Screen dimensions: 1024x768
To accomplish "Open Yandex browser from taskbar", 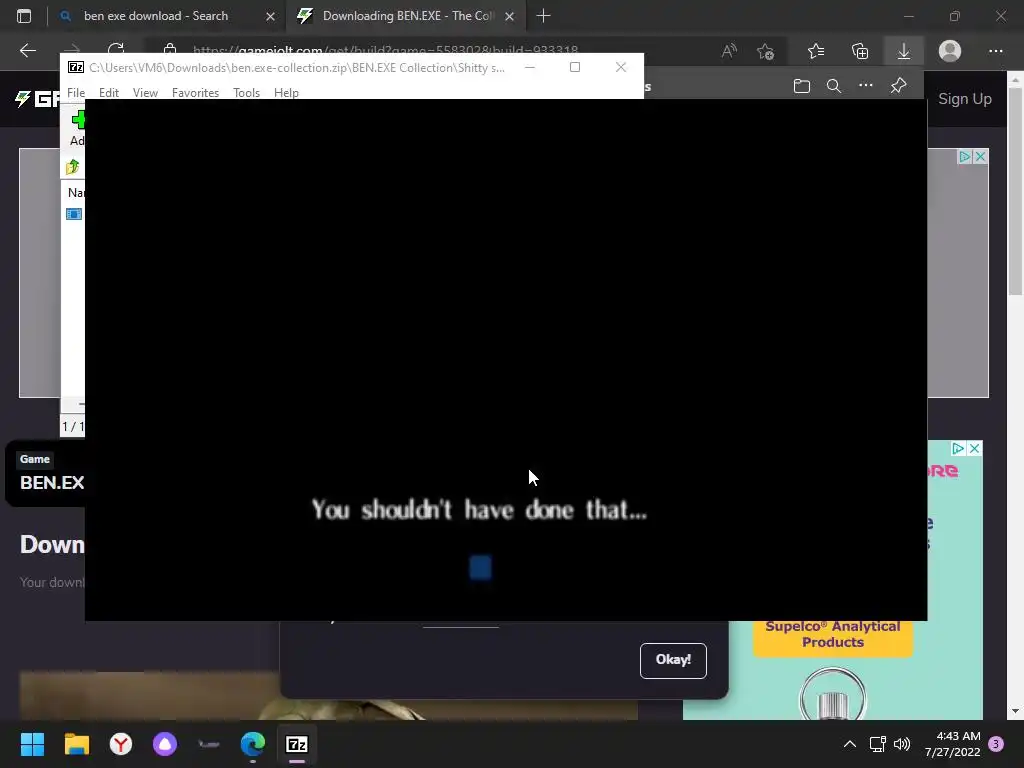I will point(121,744).
